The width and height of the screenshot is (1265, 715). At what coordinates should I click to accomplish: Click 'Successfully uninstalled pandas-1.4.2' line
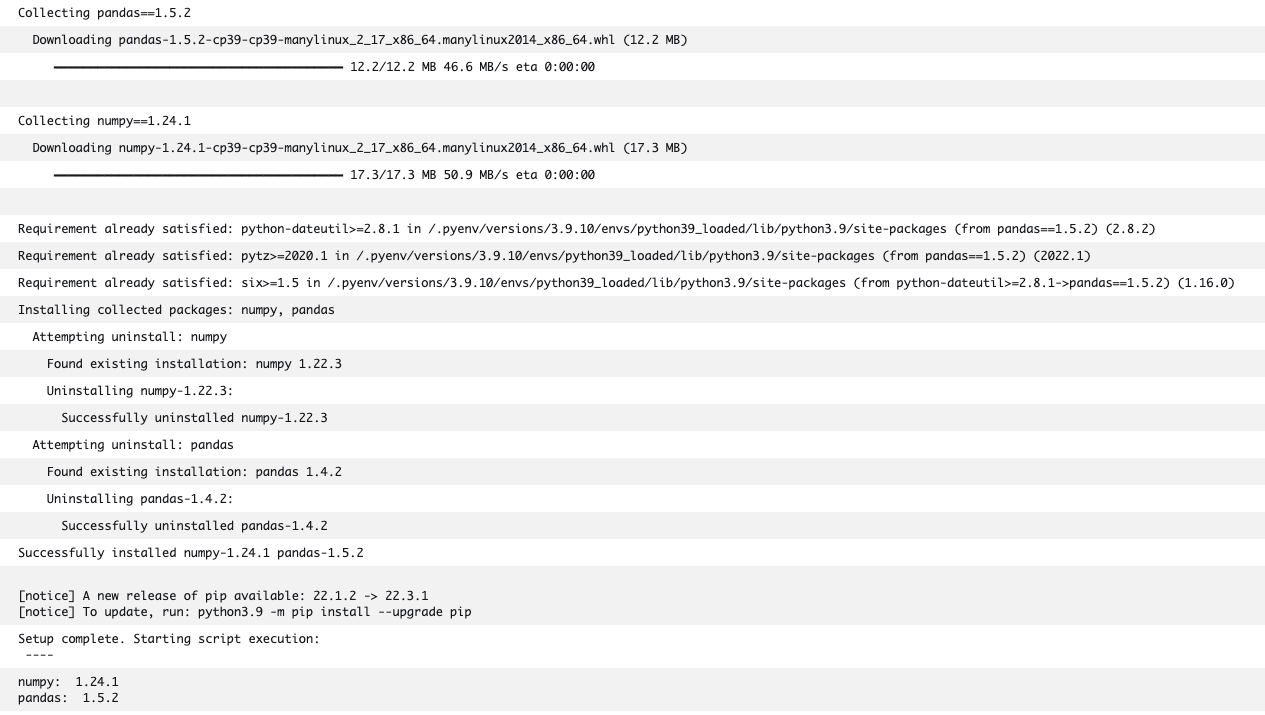coord(194,526)
